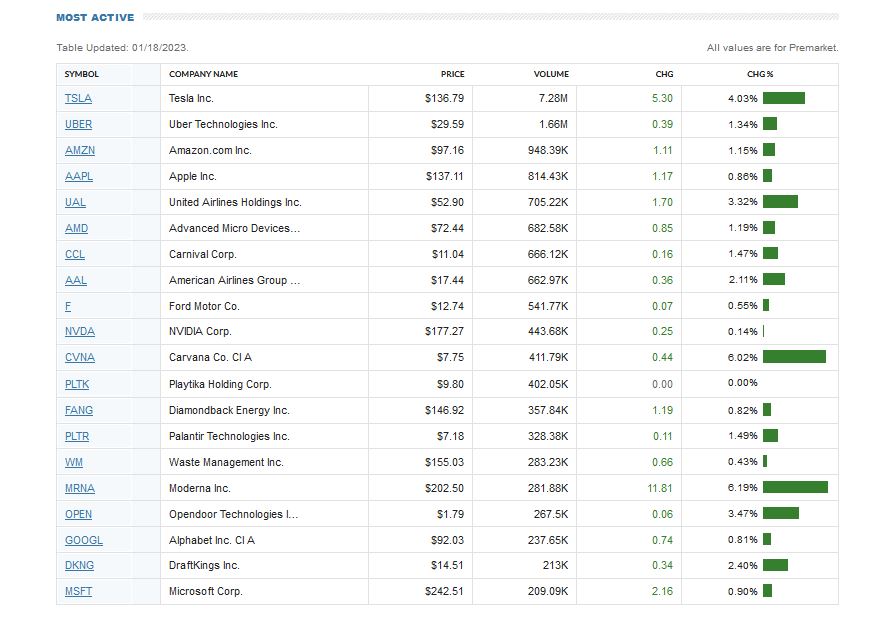889x622 pixels.
Task: Open the DKNG quote link
Action: coord(79,566)
